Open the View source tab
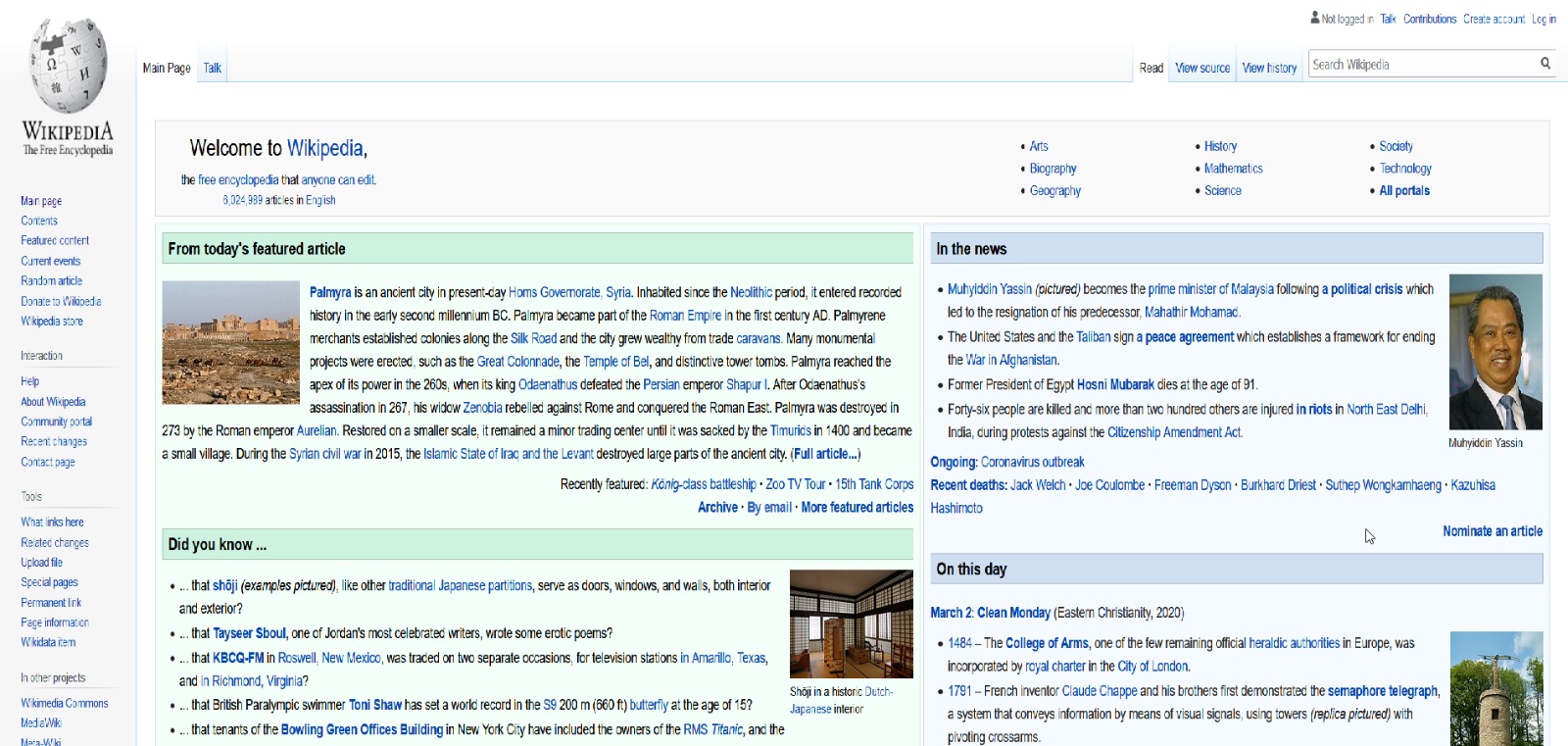This screenshot has width=1568, height=746. coord(1202,69)
